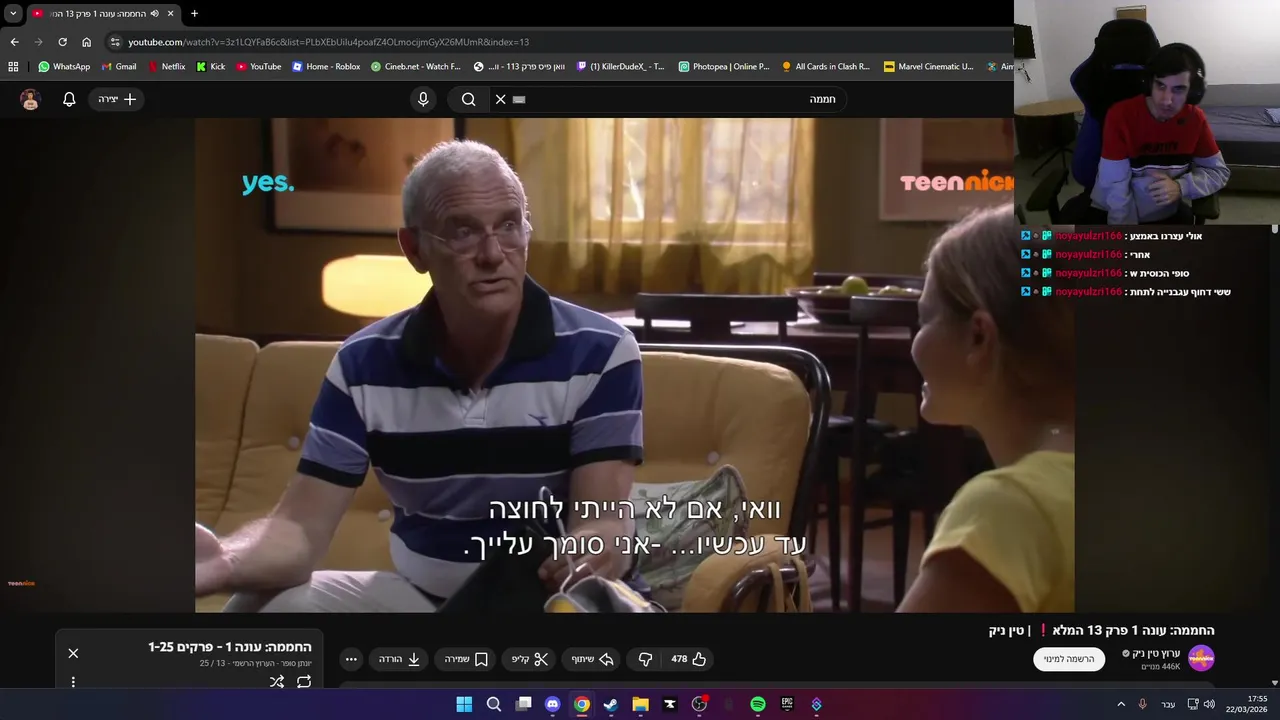The image size is (1280, 720).
Task: Open All Cards in Clash R... bookmark
Action: pos(825,66)
